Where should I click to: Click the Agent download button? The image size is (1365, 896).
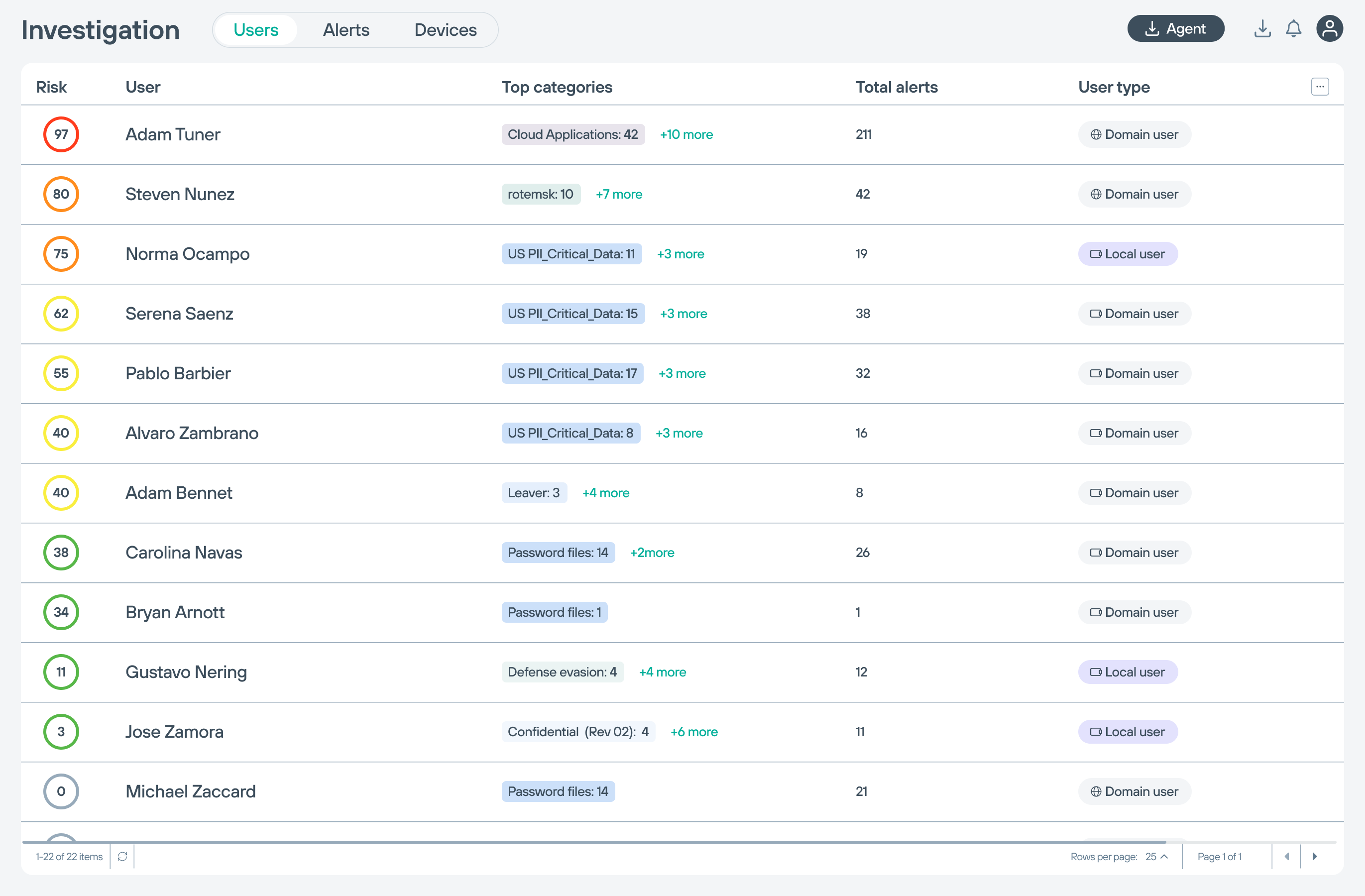[x=1175, y=29]
